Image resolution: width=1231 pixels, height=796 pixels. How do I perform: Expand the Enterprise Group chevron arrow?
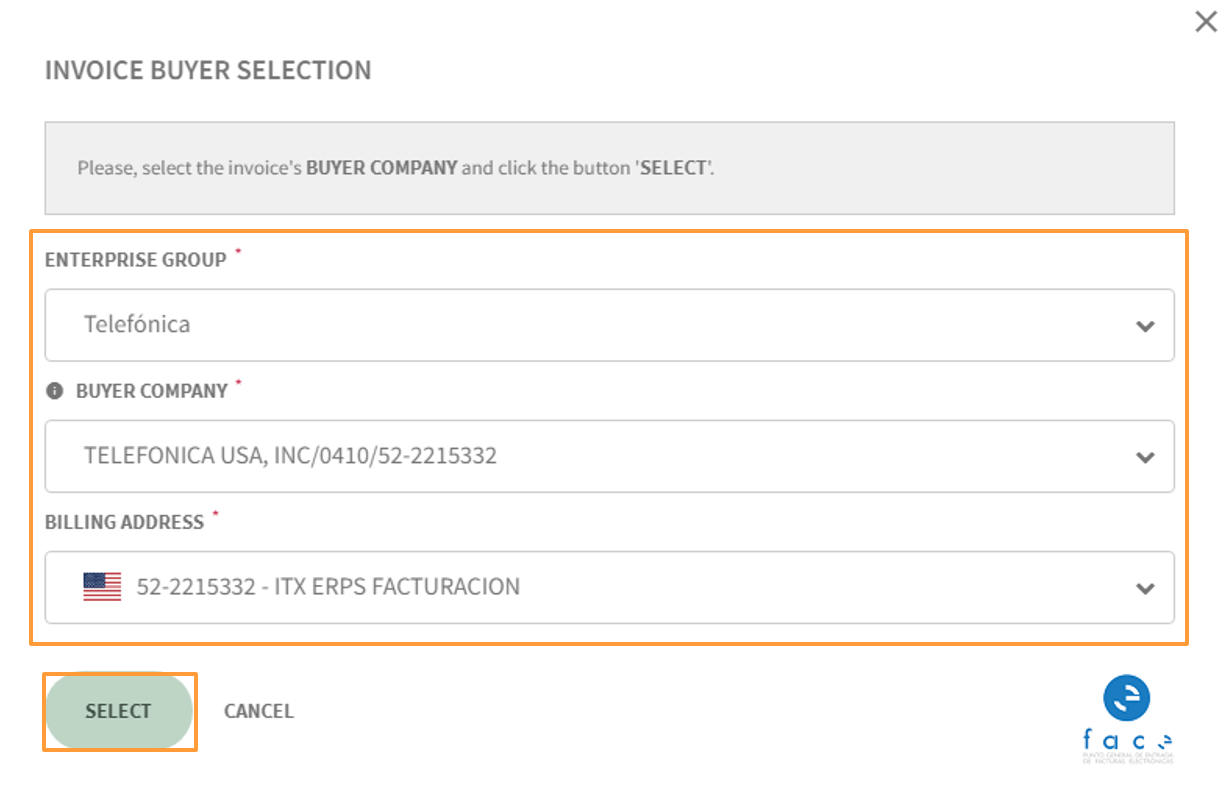1146,326
